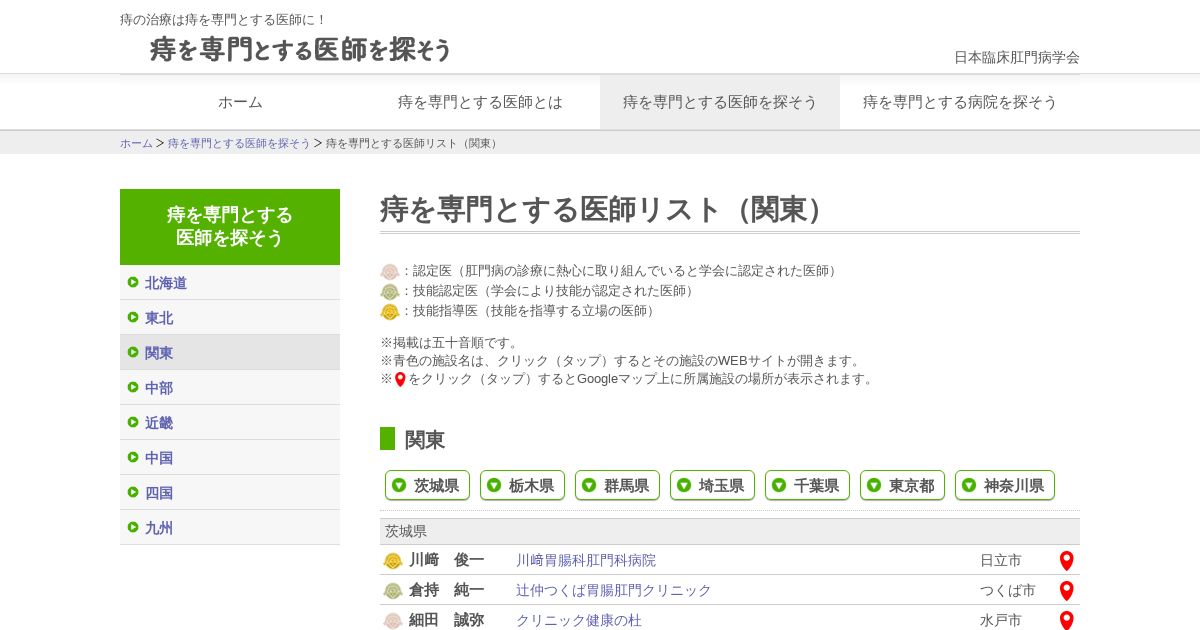Jump to the 茨城県 section

(427, 485)
